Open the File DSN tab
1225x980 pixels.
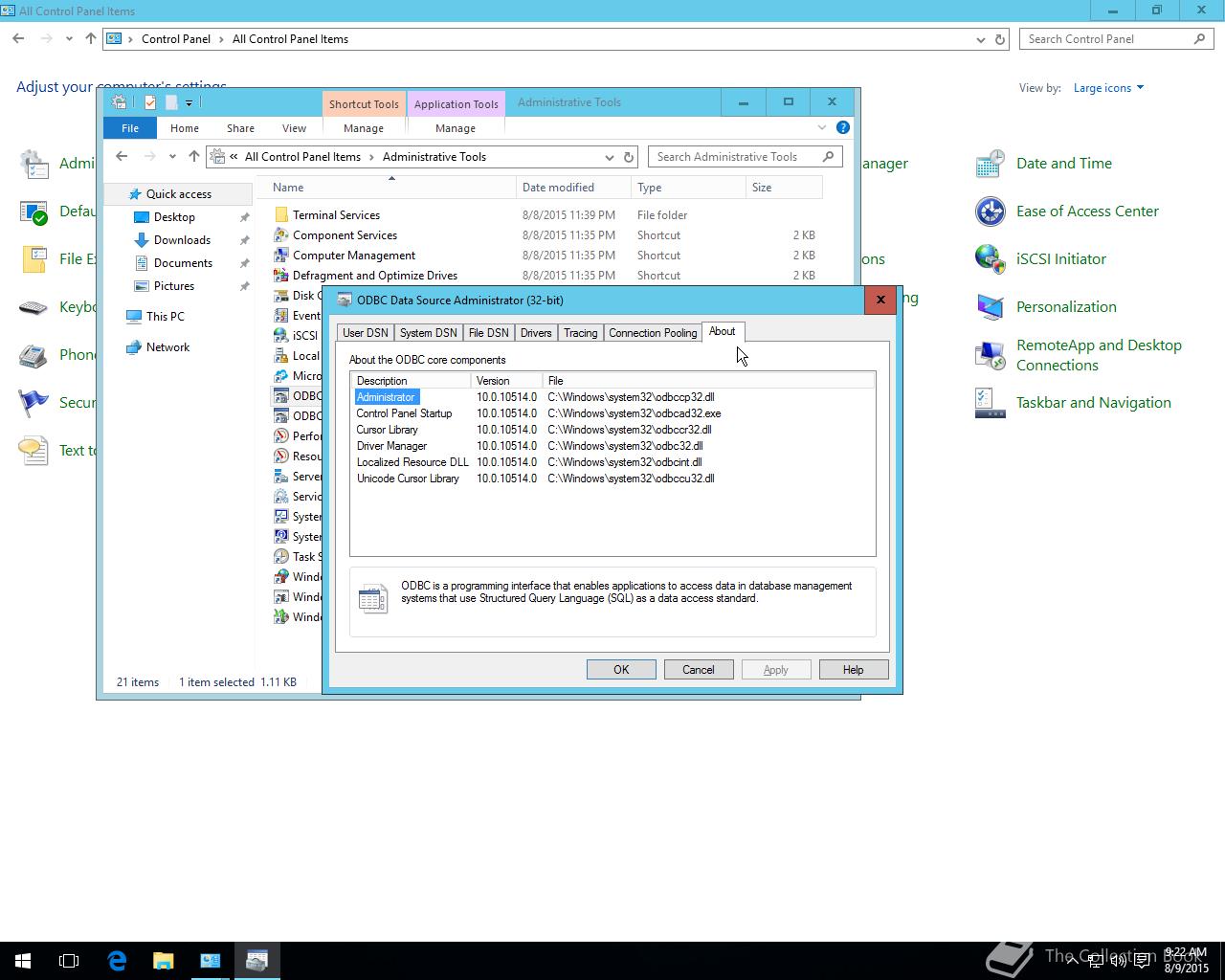tap(488, 333)
